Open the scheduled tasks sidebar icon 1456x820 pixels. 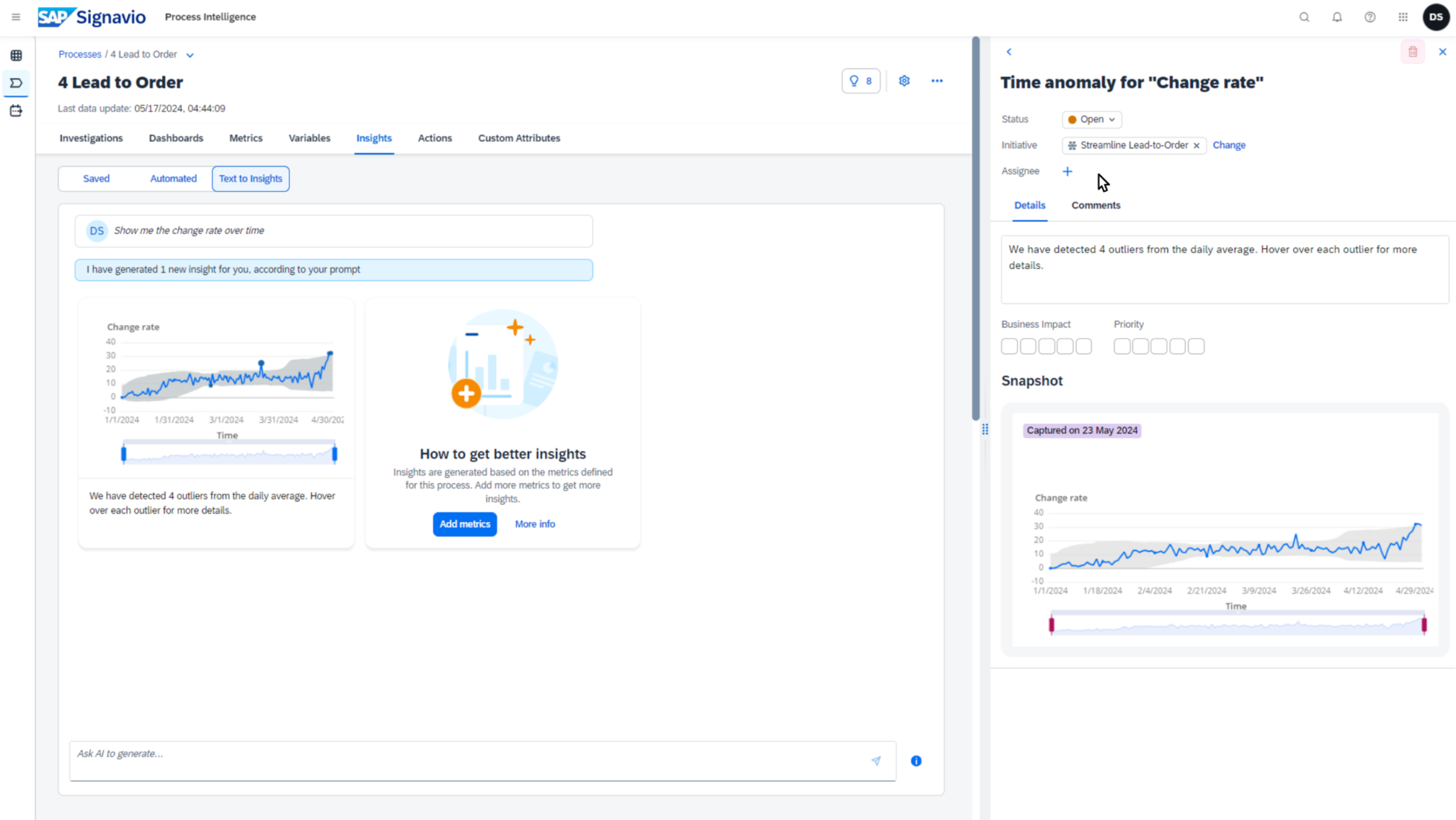(x=16, y=111)
